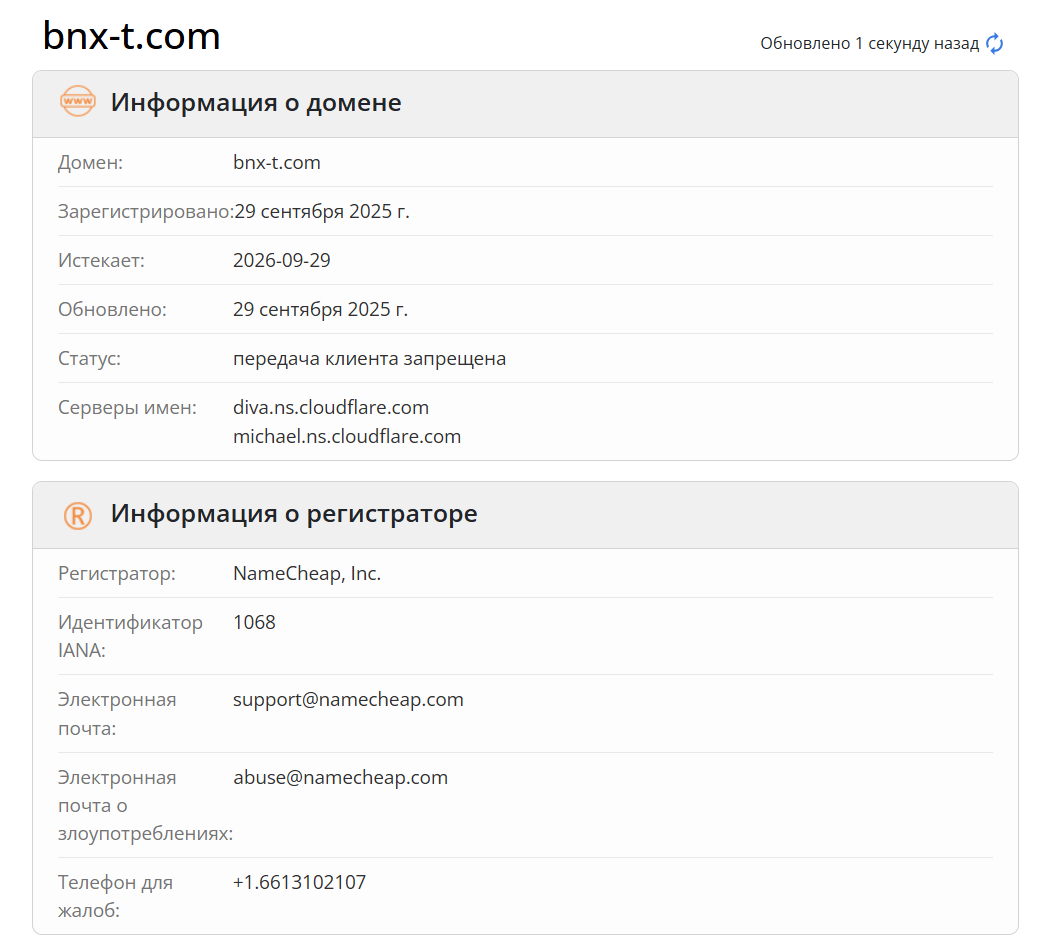The height and width of the screenshot is (946, 1037).
Task: Select nameserver diva.ns.cloudflare.com
Action: pos(330,407)
